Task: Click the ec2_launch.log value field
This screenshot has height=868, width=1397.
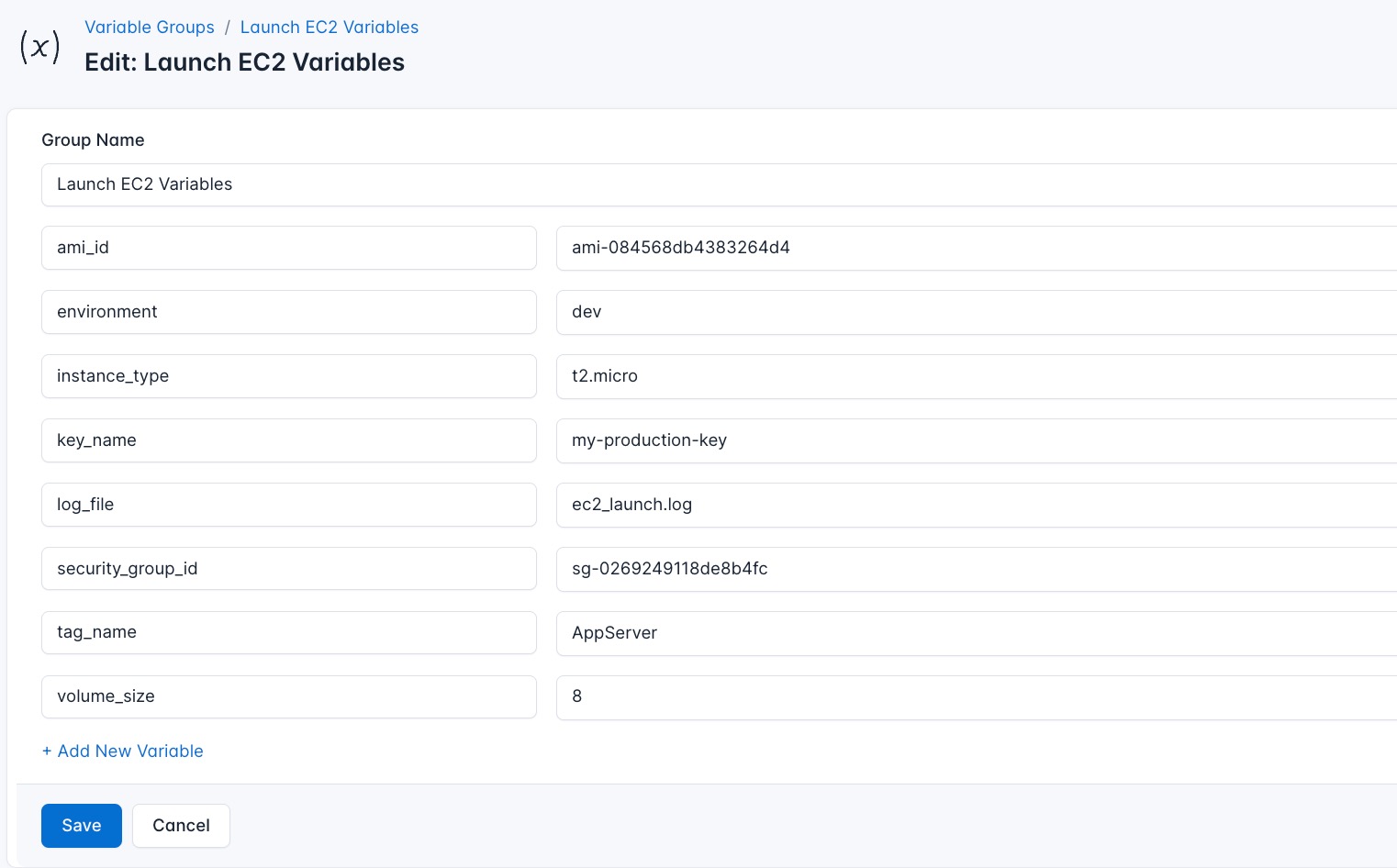Action: (x=826, y=505)
